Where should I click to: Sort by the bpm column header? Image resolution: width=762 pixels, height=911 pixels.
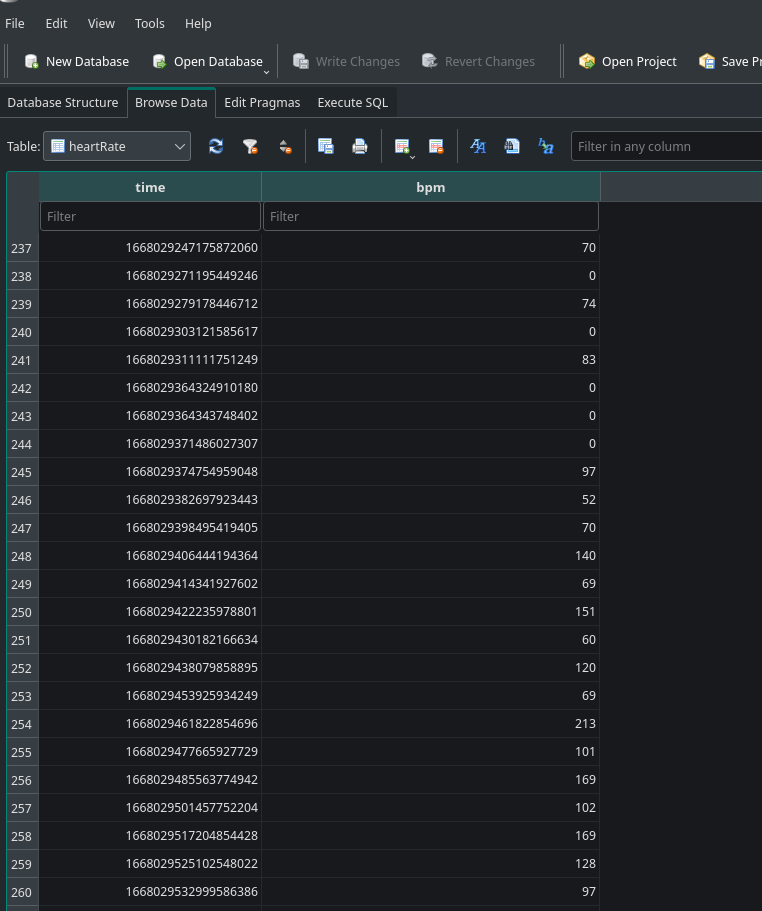[430, 187]
